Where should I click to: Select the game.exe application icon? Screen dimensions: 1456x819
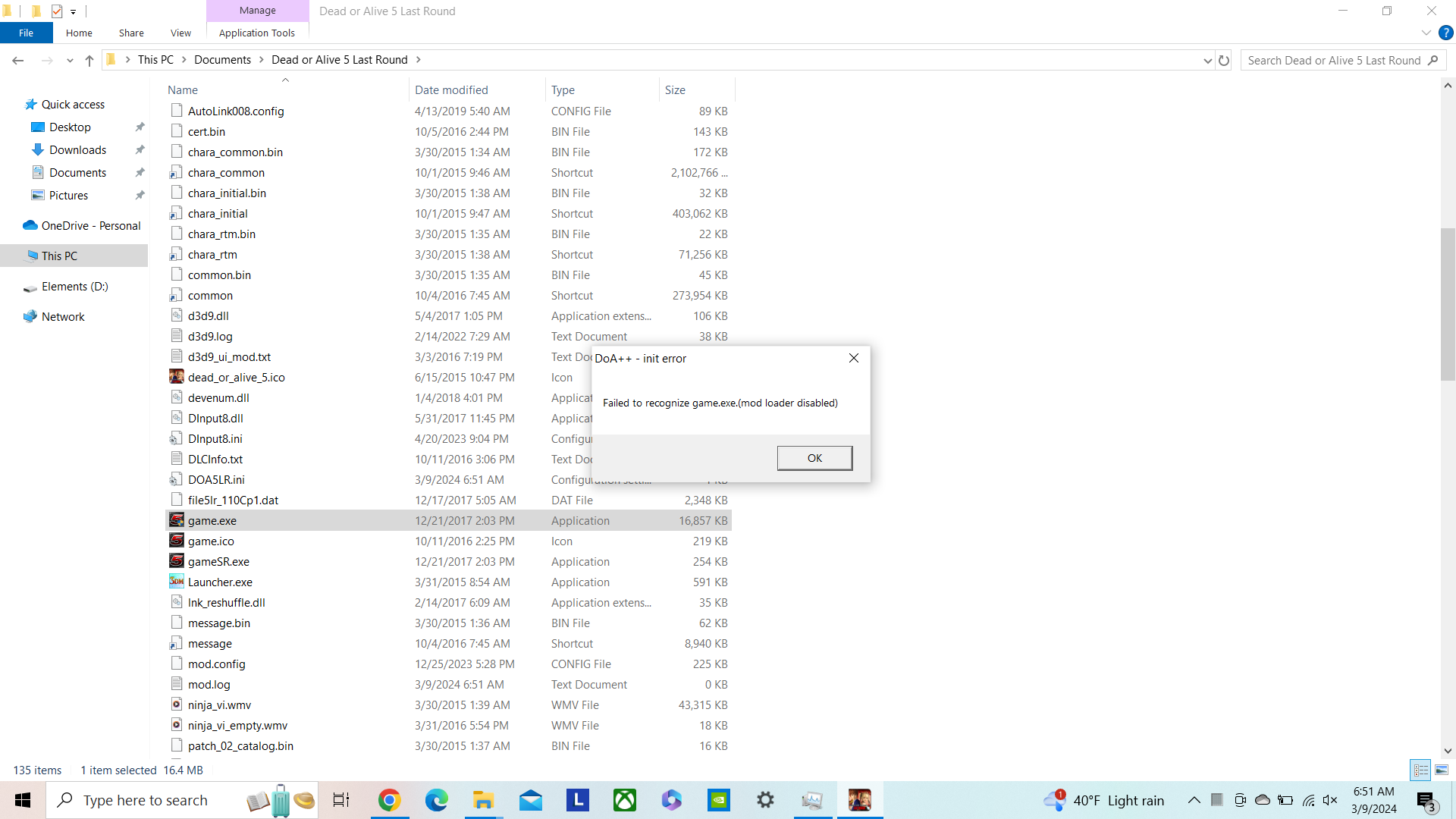coord(177,520)
